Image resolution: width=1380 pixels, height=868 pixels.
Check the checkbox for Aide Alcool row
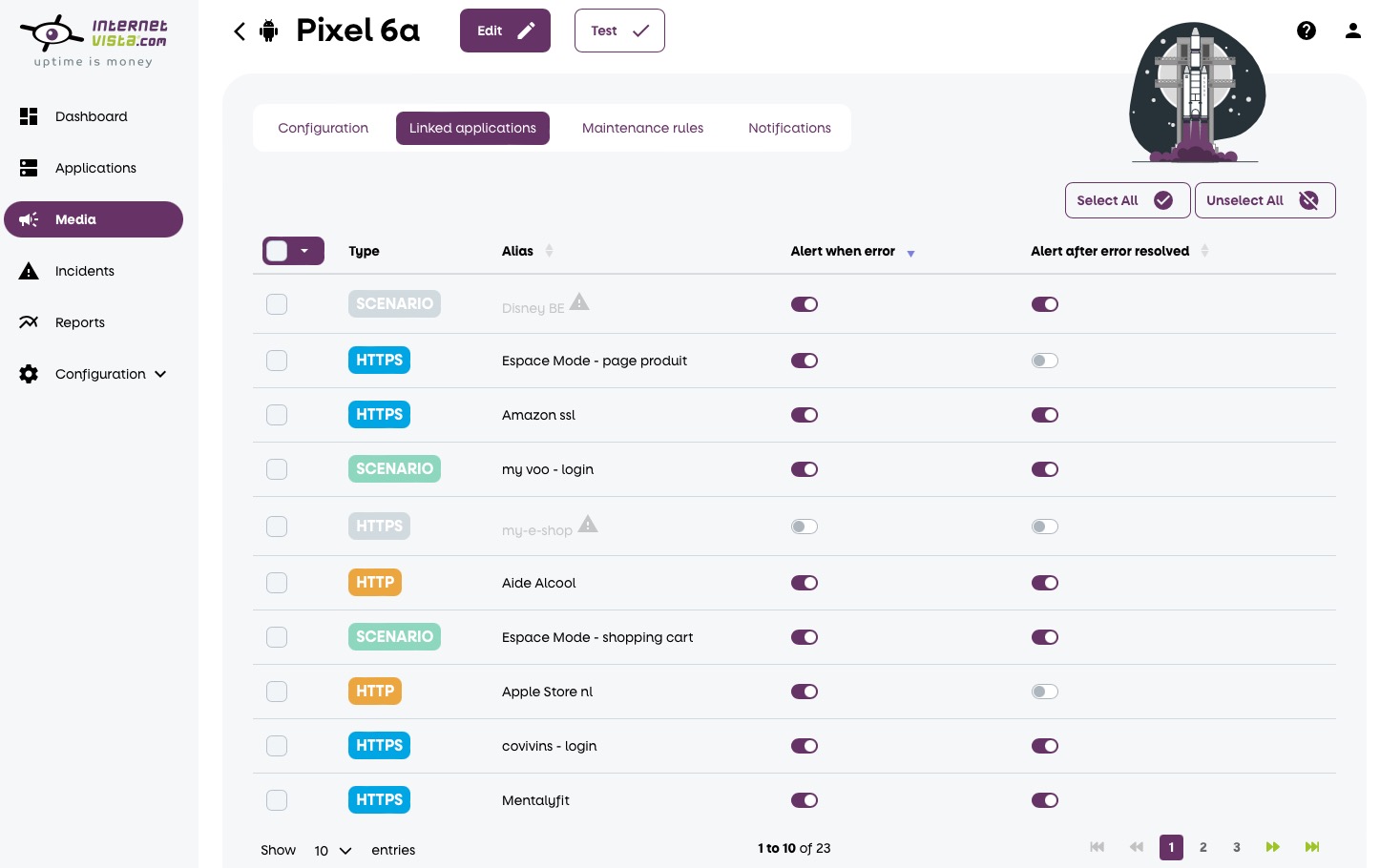point(277,583)
